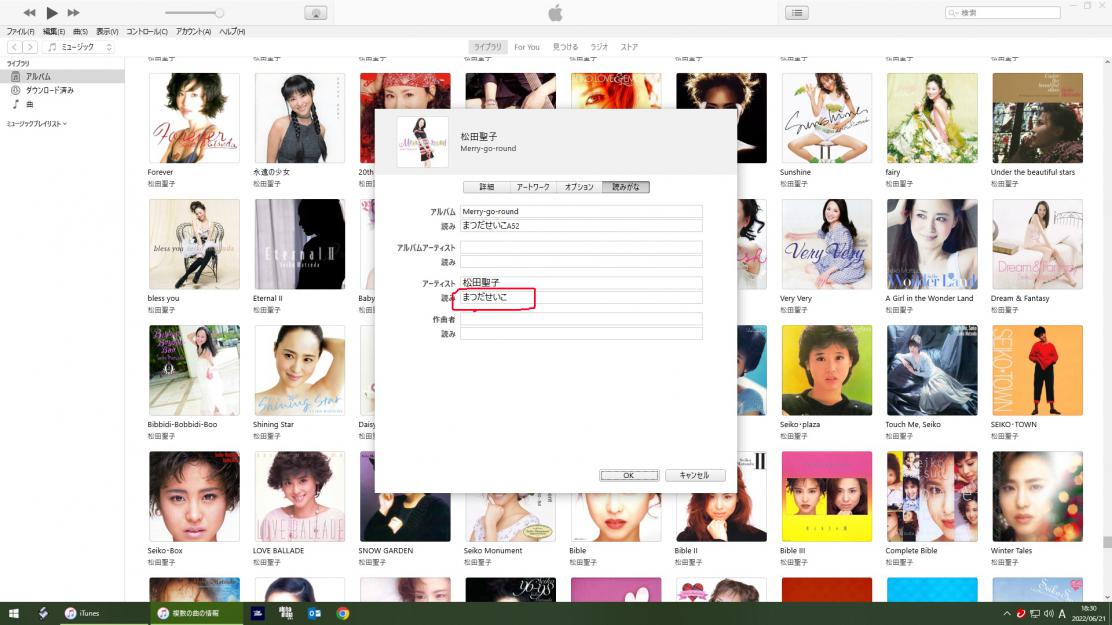The image size is (1112, 625).
Task: Select the ダウンロード済み sidebar item
Action: click(x=49, y=90)
